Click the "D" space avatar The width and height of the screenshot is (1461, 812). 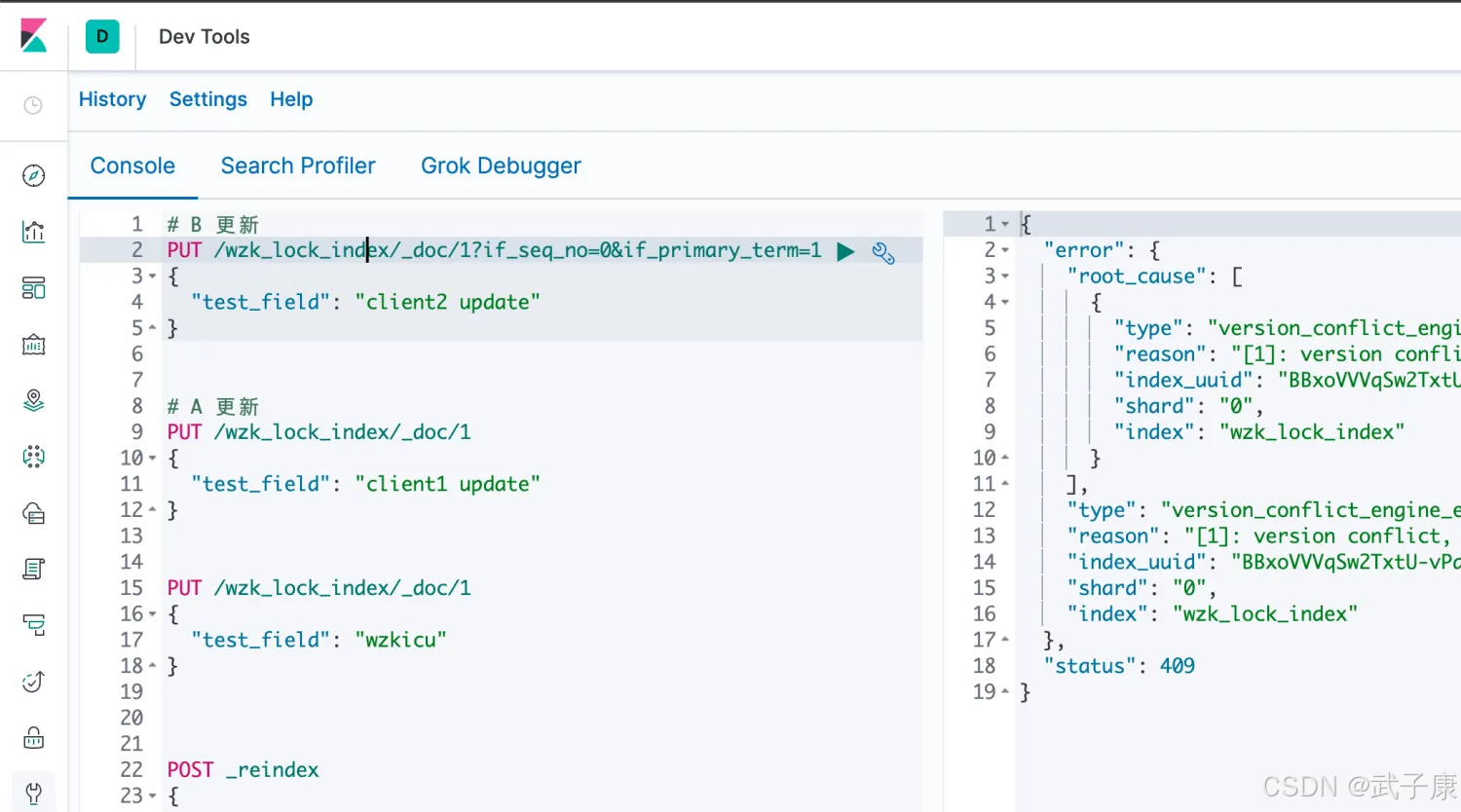coord(102,37)
